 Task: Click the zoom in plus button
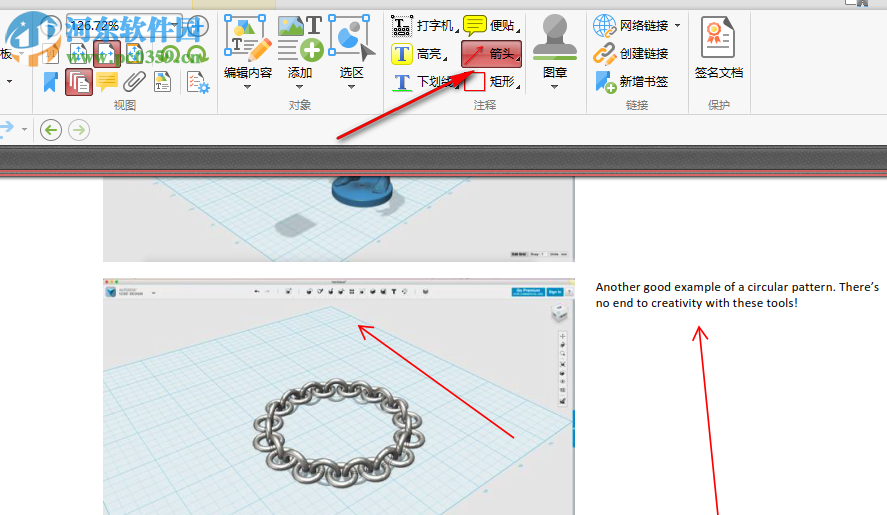[x=199, y=25]
